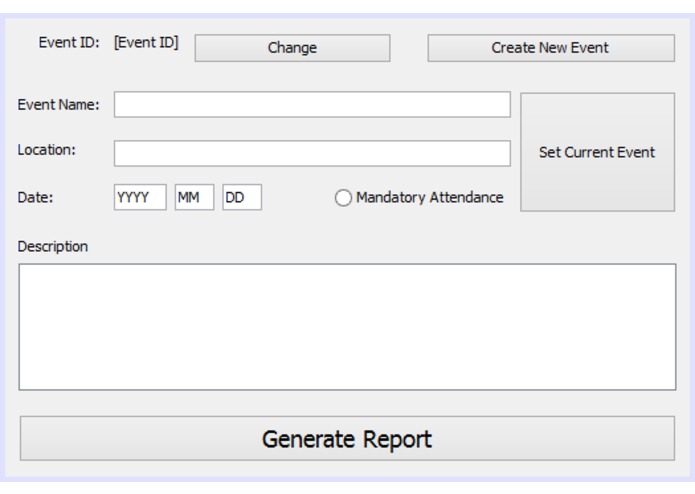Click the 'Description' label

tap(53, 246)
